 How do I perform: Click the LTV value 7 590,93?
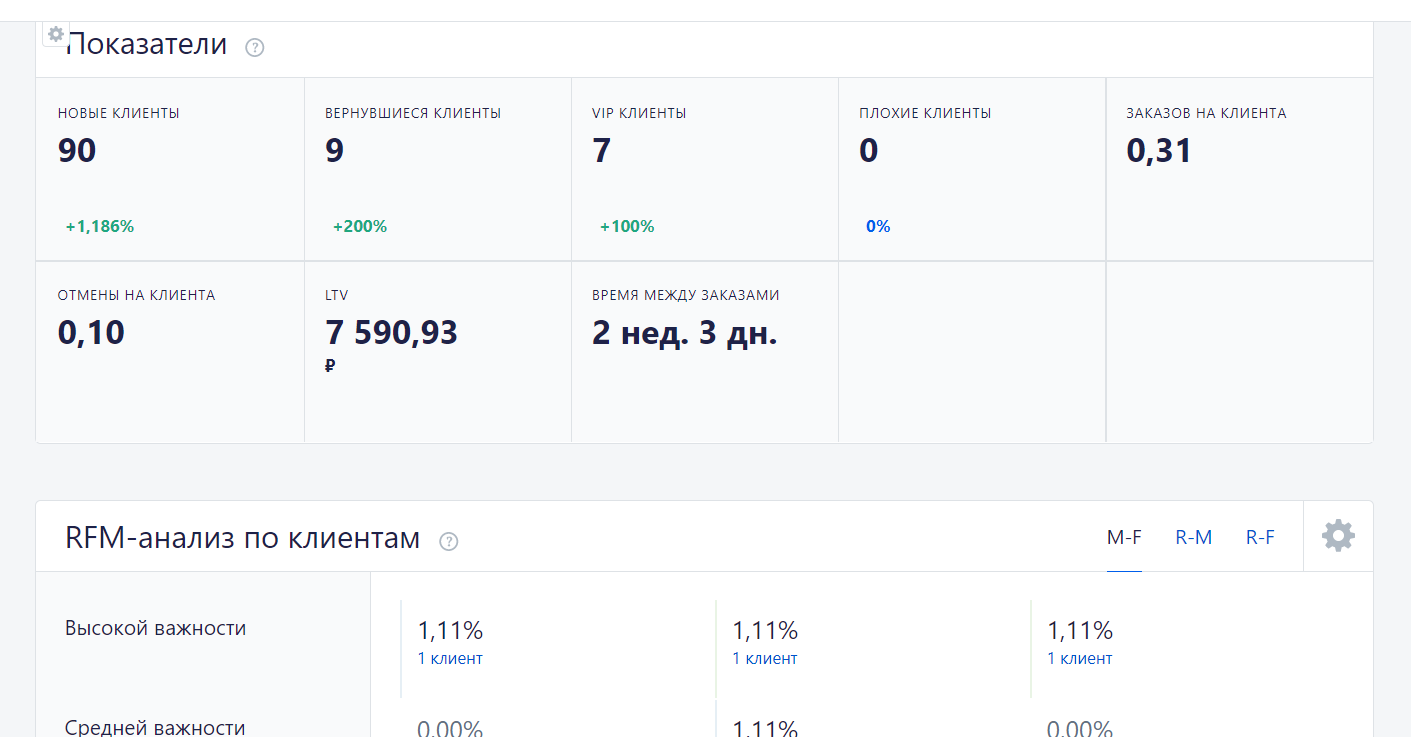pyautogui.click(x=391, y=333)
